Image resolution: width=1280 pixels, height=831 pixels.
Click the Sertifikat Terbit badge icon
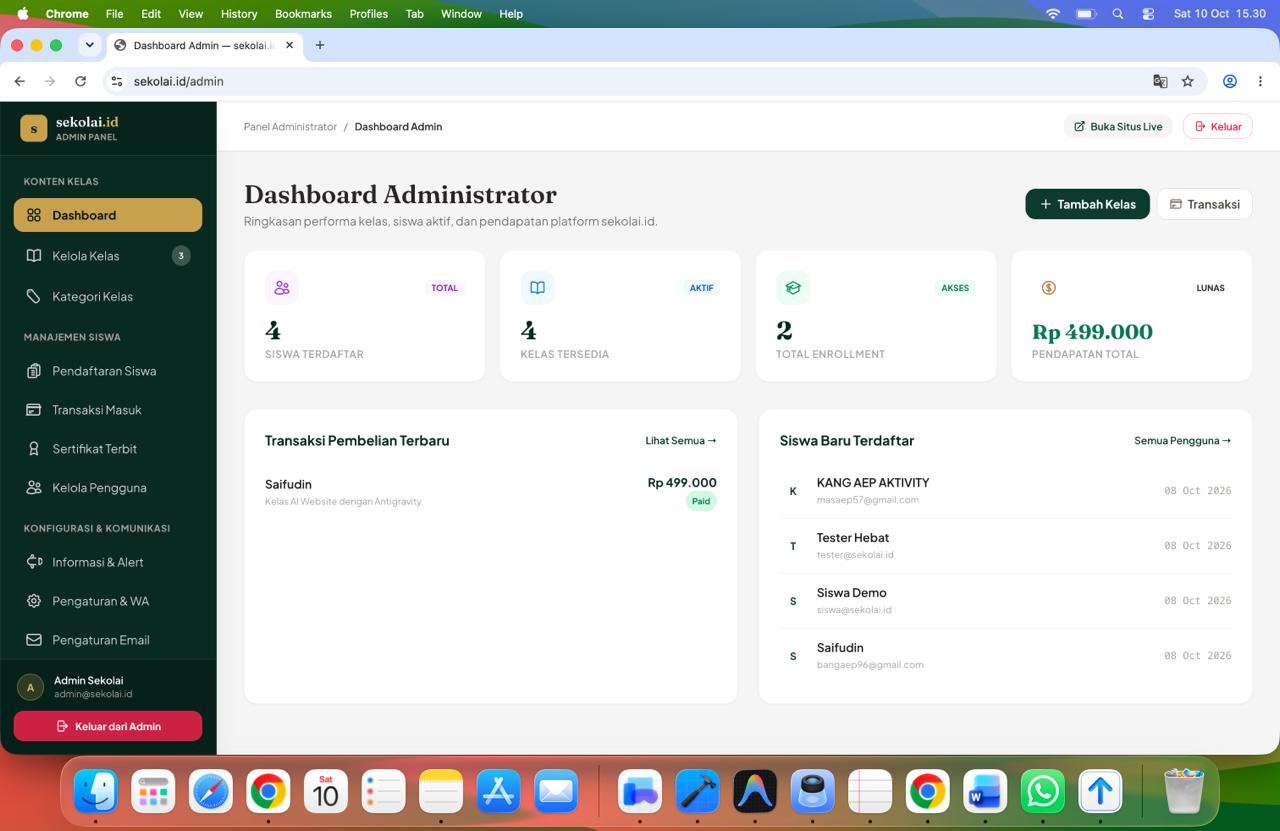pyautogui.click(x=33, y=449)
